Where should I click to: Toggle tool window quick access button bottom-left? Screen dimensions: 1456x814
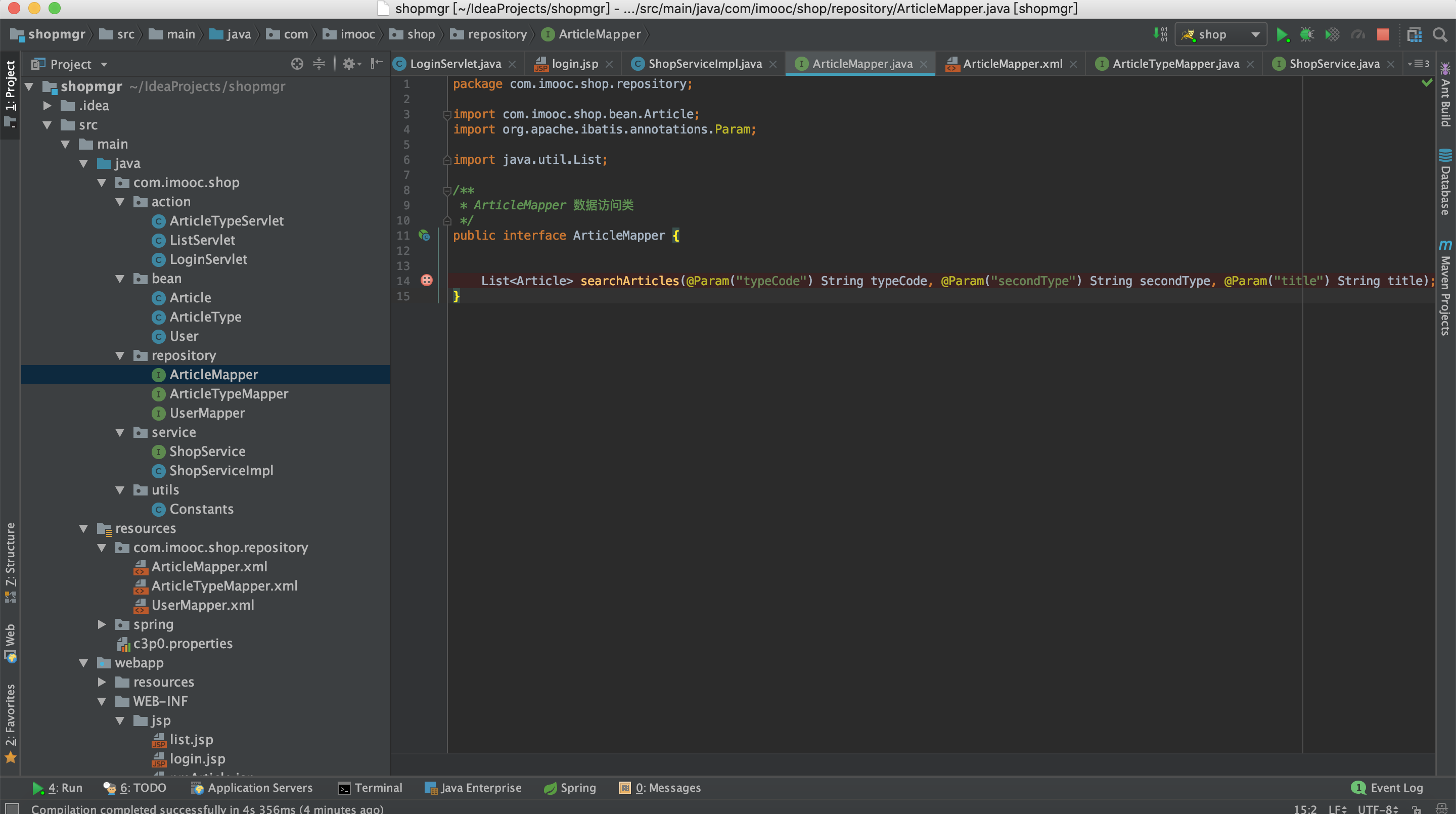12,808
